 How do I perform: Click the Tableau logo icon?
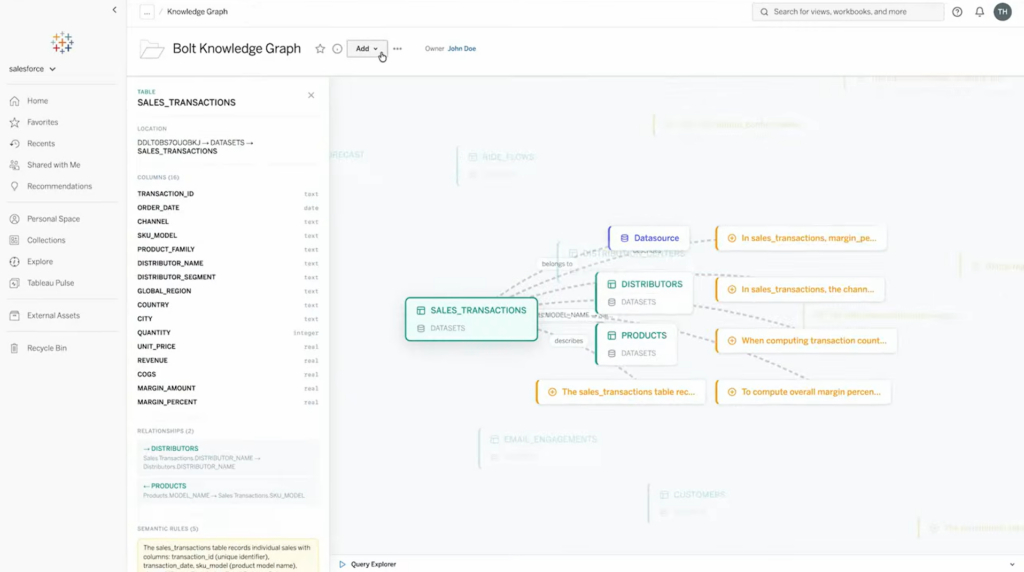click(x=63, y=43)
